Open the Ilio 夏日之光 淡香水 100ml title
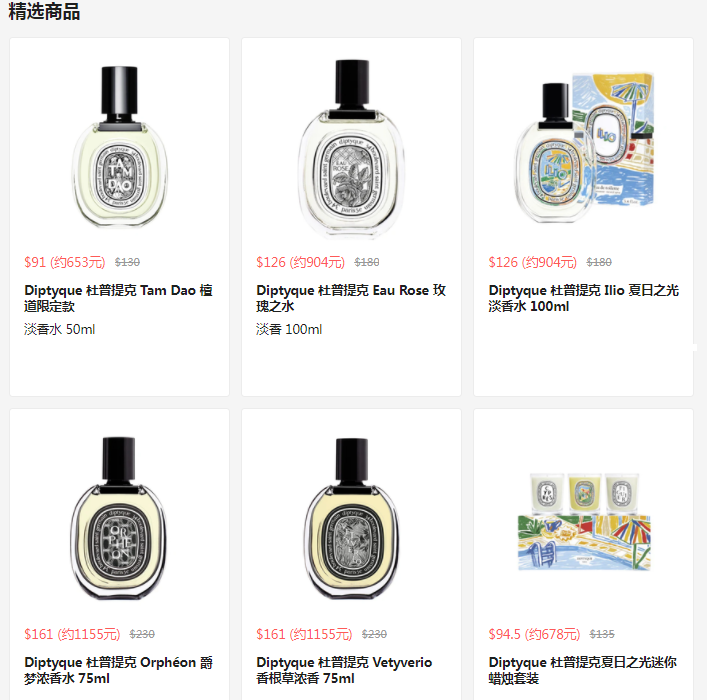This screenshot has width=707, height=700. pos(583,298)
